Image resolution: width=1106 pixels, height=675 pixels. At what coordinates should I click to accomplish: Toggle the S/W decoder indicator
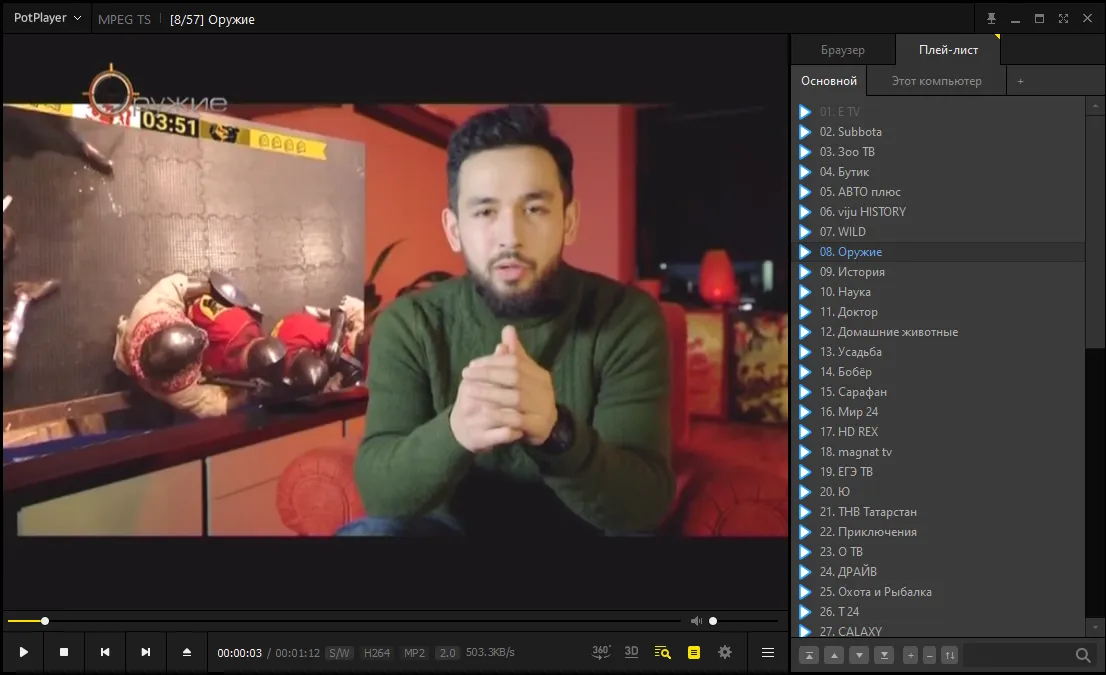tap(339, 652)
